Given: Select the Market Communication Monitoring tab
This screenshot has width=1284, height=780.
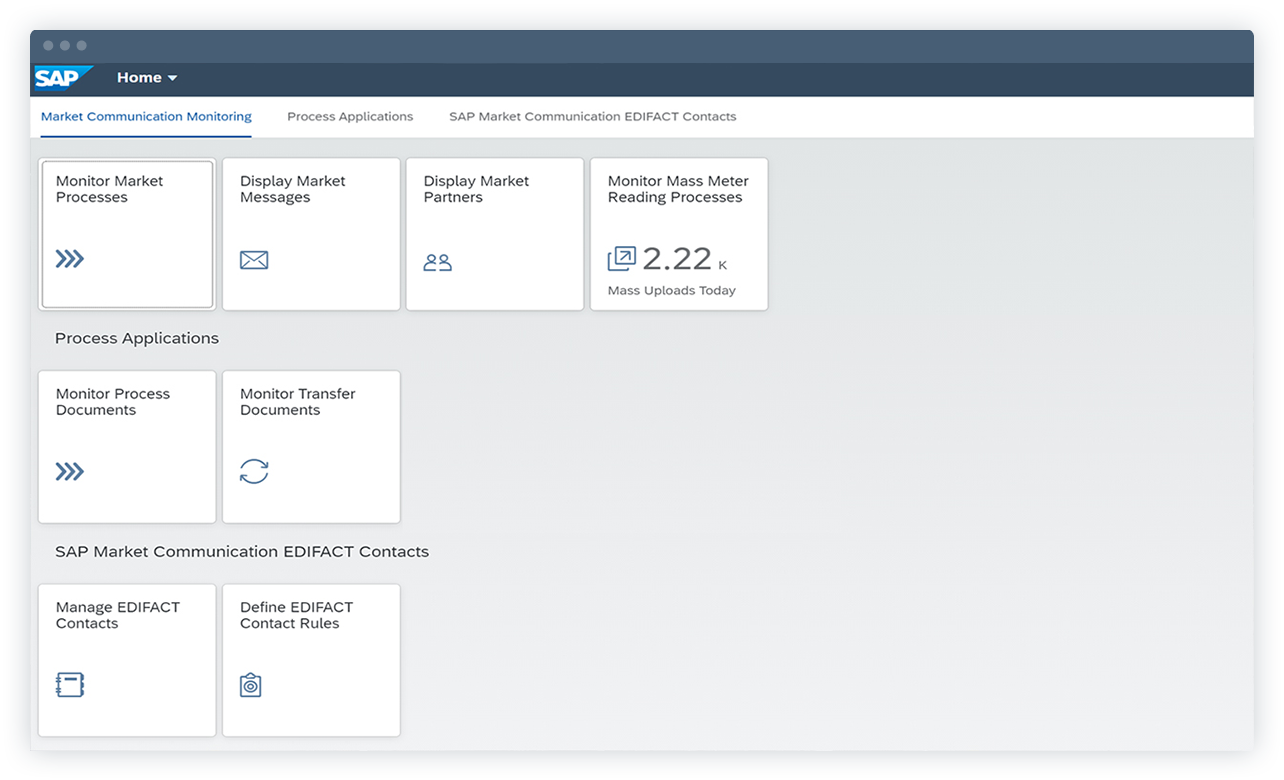Looking at the screenshot, I should pyautogui.click(x=145, y=116).
